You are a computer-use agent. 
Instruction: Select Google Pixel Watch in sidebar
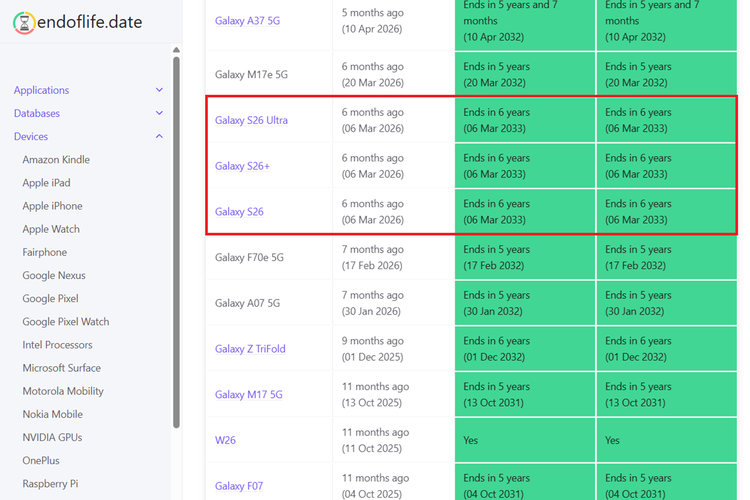click(66, 322)
